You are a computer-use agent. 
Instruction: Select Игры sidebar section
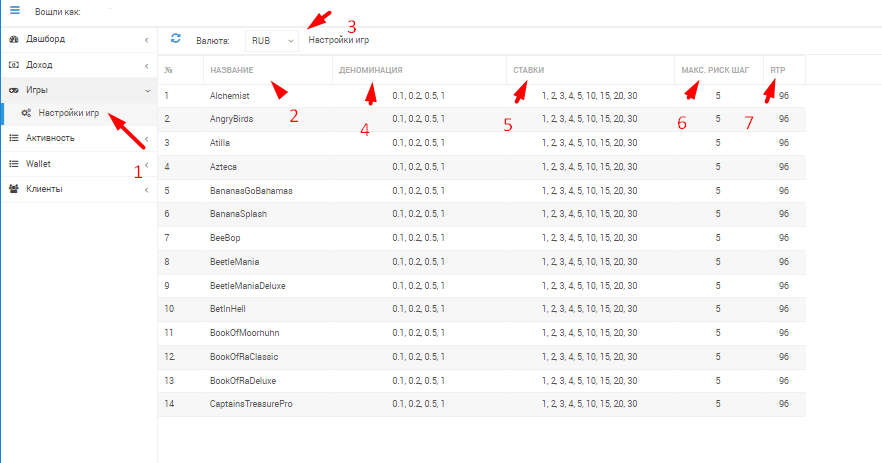coord(37,90)
